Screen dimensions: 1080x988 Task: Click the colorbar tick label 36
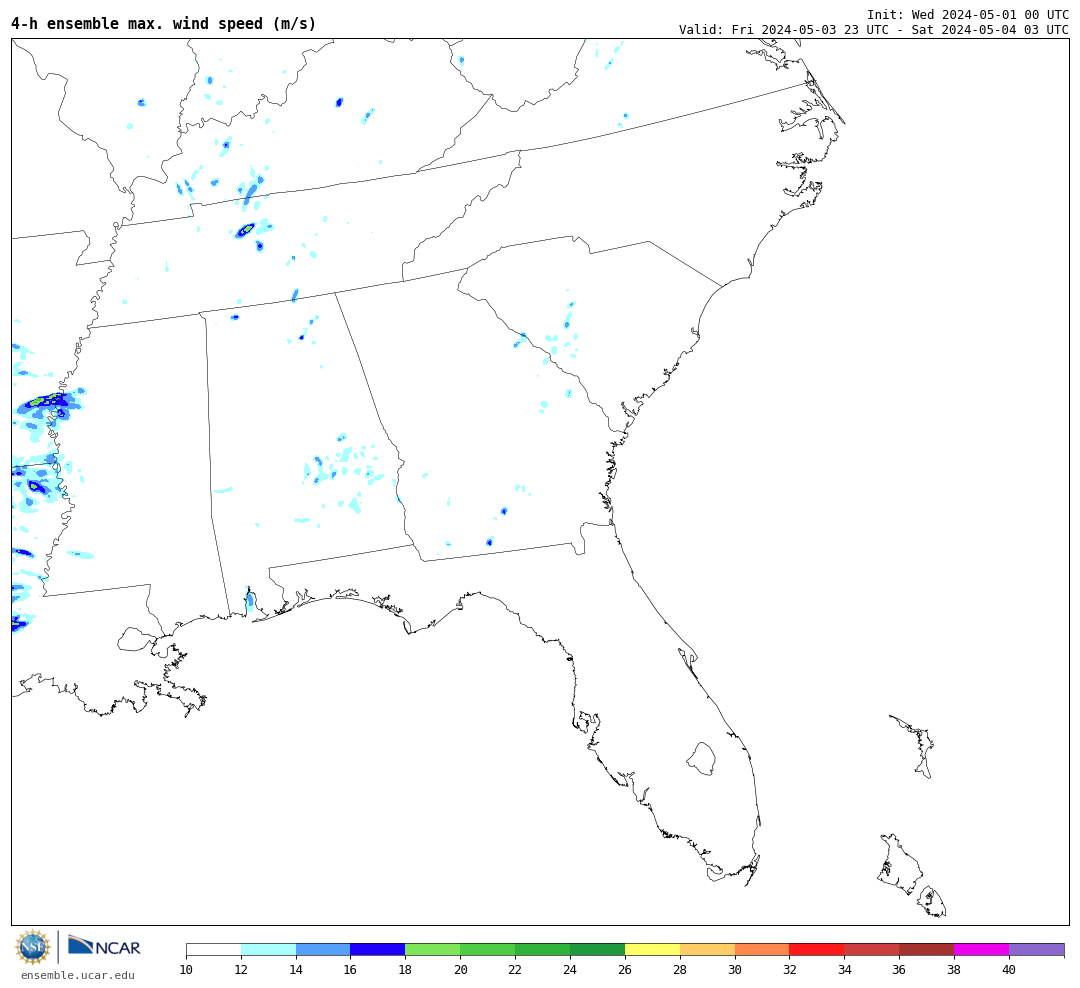(x=900, y=969)
